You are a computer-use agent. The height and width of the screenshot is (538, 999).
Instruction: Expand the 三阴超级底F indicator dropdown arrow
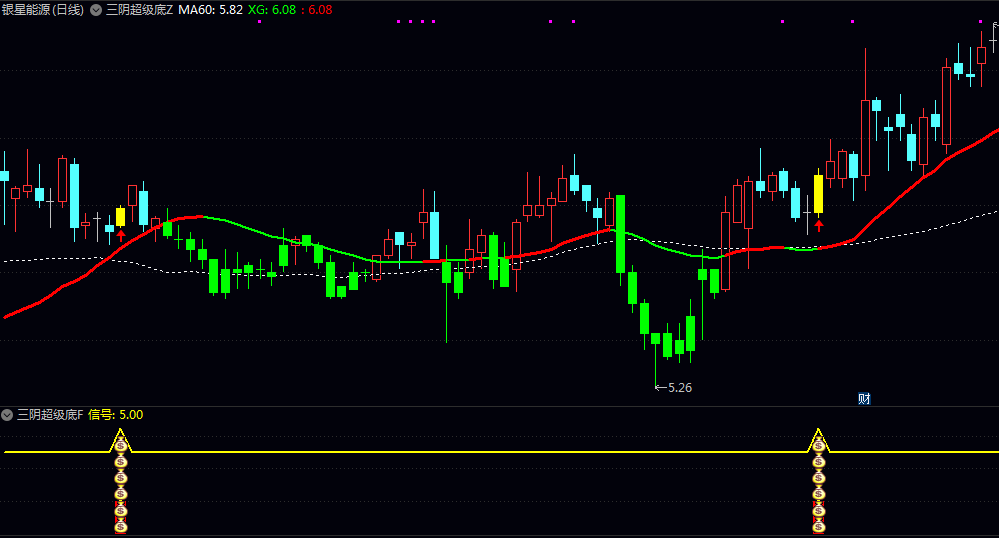pos(7,415)
